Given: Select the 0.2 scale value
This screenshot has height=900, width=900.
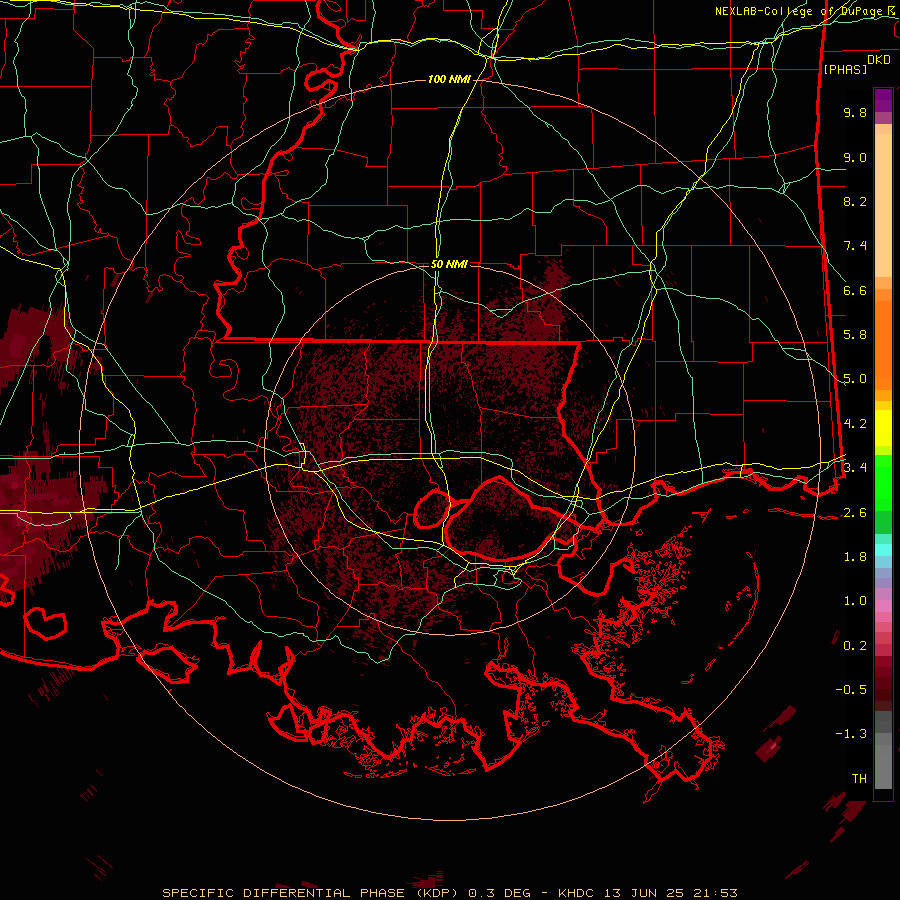Looking at the screenshot, I should click(x=855, y=646).
